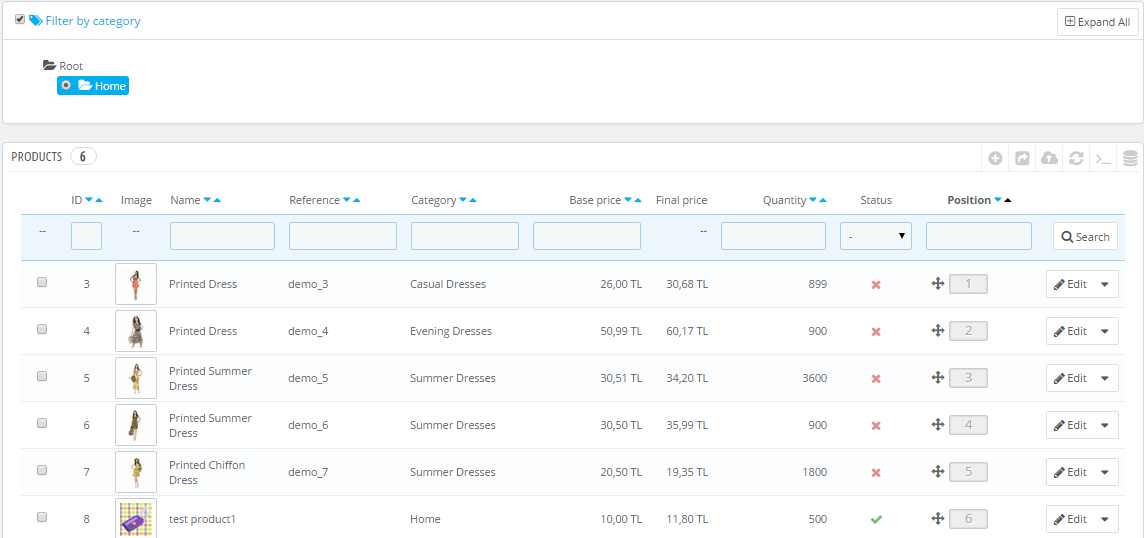The width and height of the screenshot is (1144, 538).
Task: Sort Quantity column ascending arrow
Action: coord(823,200)
